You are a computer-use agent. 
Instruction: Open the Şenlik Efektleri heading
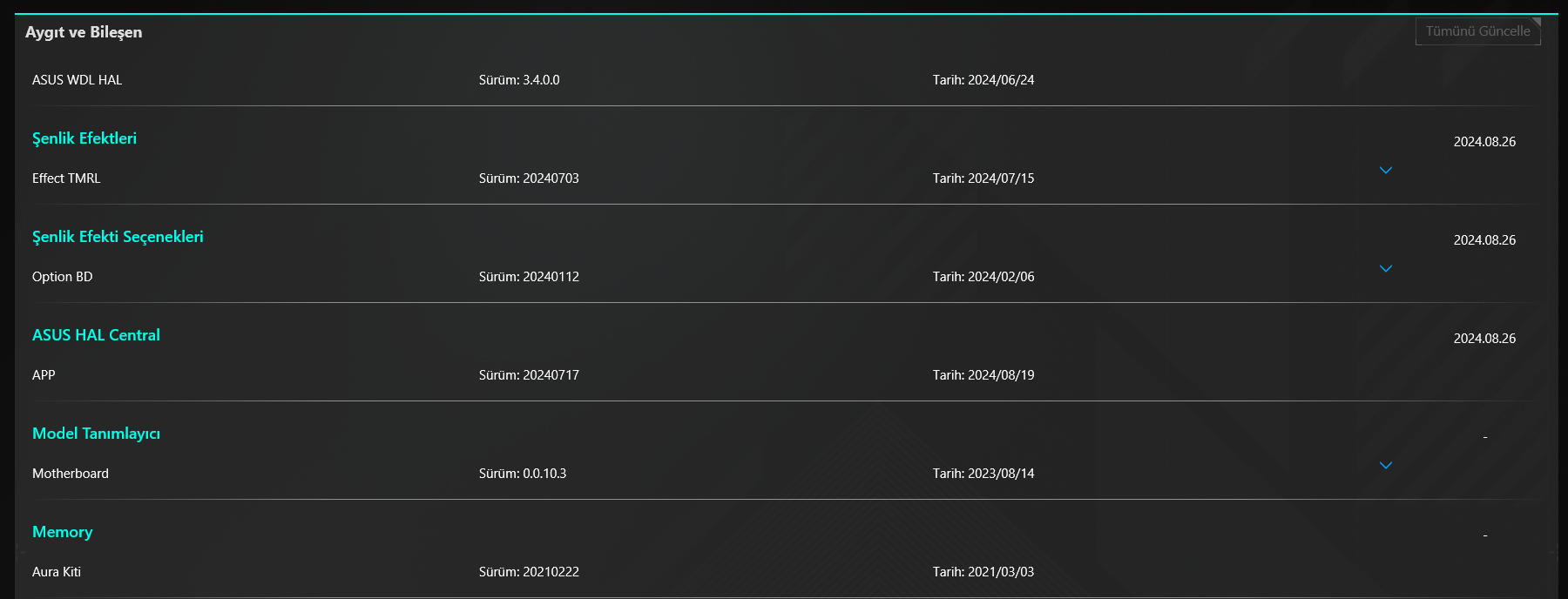[84, 138]
